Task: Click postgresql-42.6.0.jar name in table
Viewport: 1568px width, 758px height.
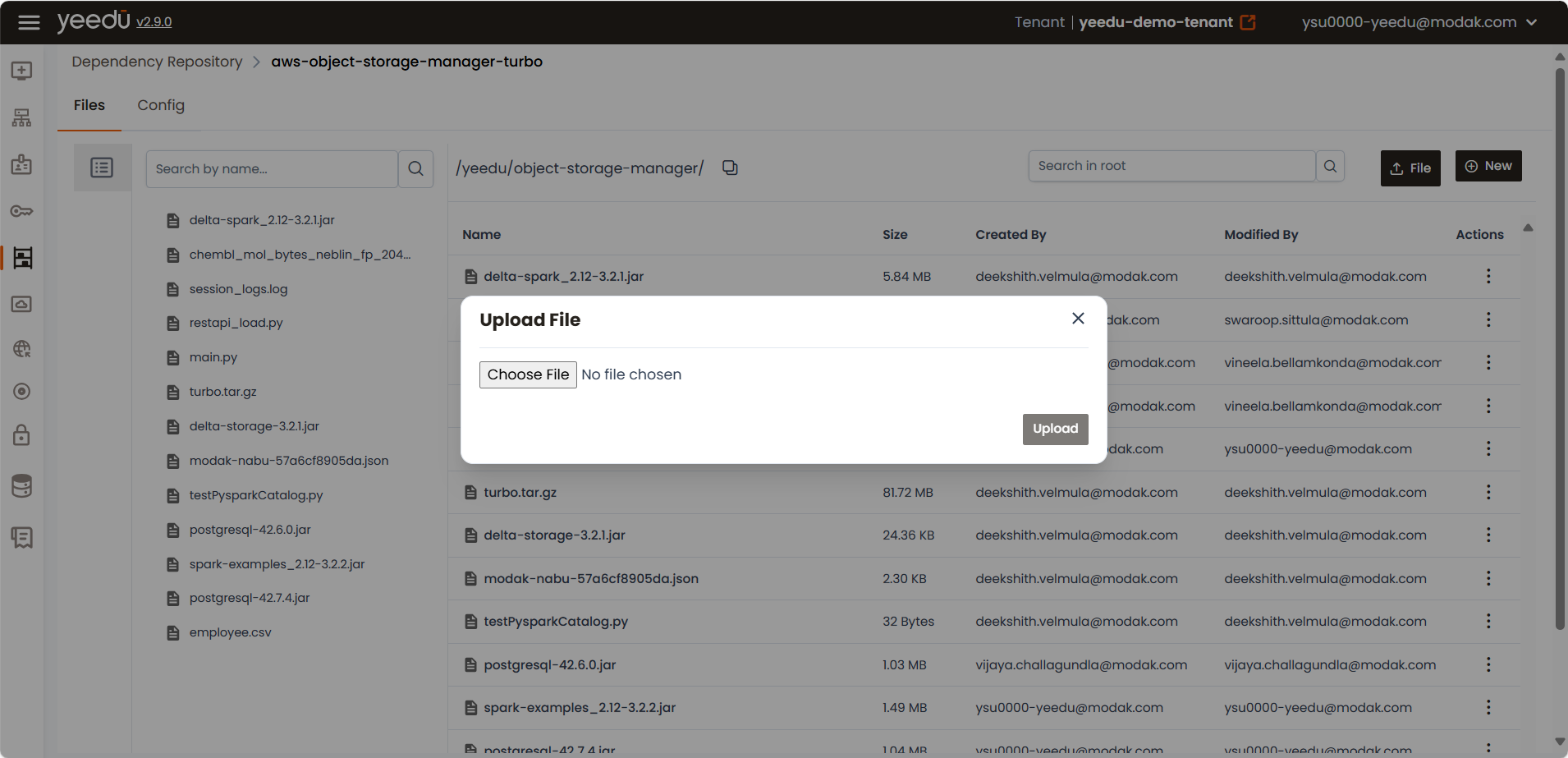Action: pos(550,665)
